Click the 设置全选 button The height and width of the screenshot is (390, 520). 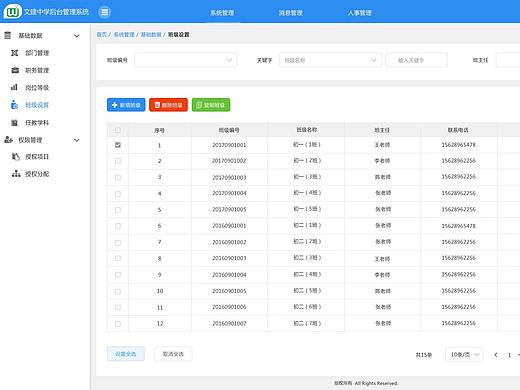[126, 354]
